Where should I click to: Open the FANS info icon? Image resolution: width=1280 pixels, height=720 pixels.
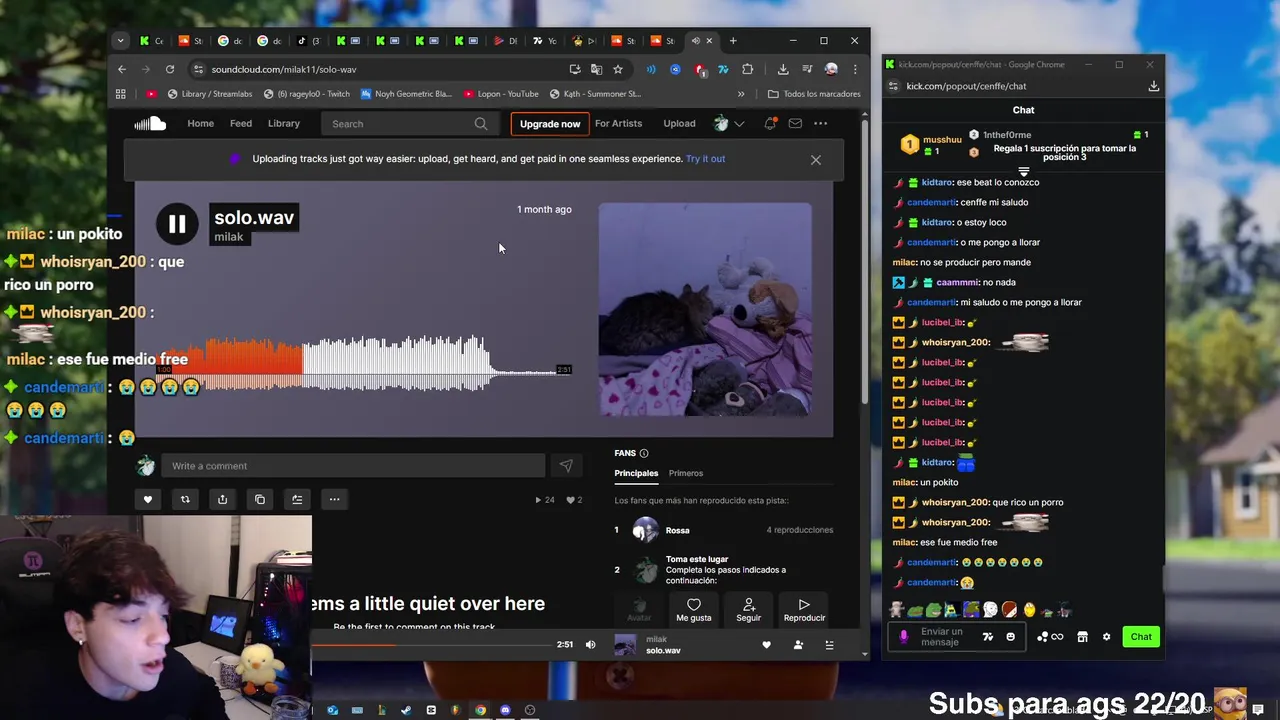(x=644, y=453)
